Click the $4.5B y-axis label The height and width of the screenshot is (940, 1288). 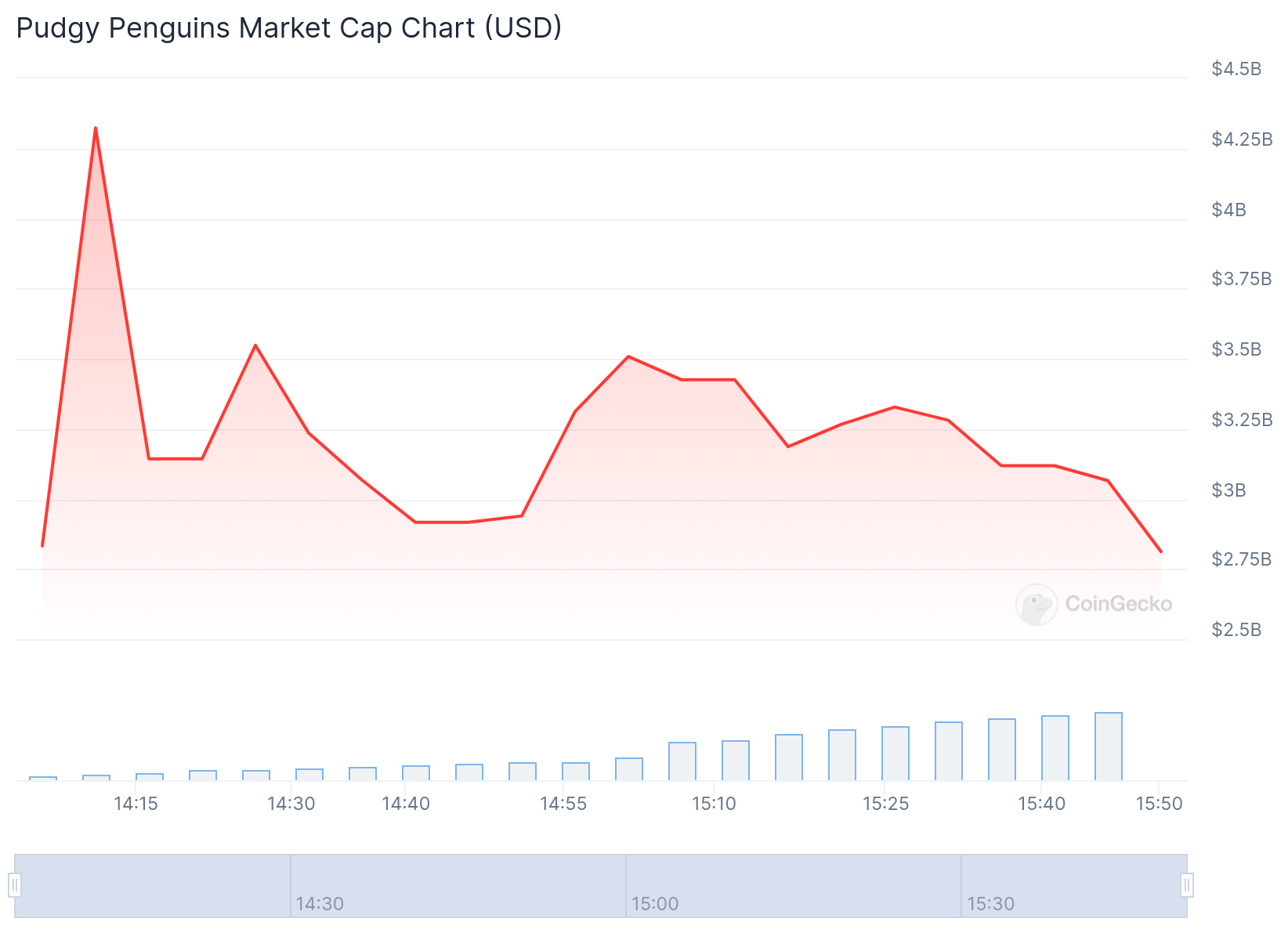1236,69
